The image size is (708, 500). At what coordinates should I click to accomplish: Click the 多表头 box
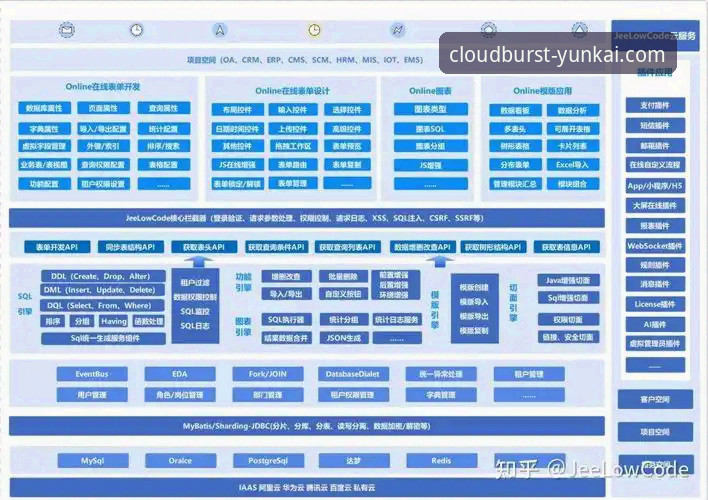515,129
